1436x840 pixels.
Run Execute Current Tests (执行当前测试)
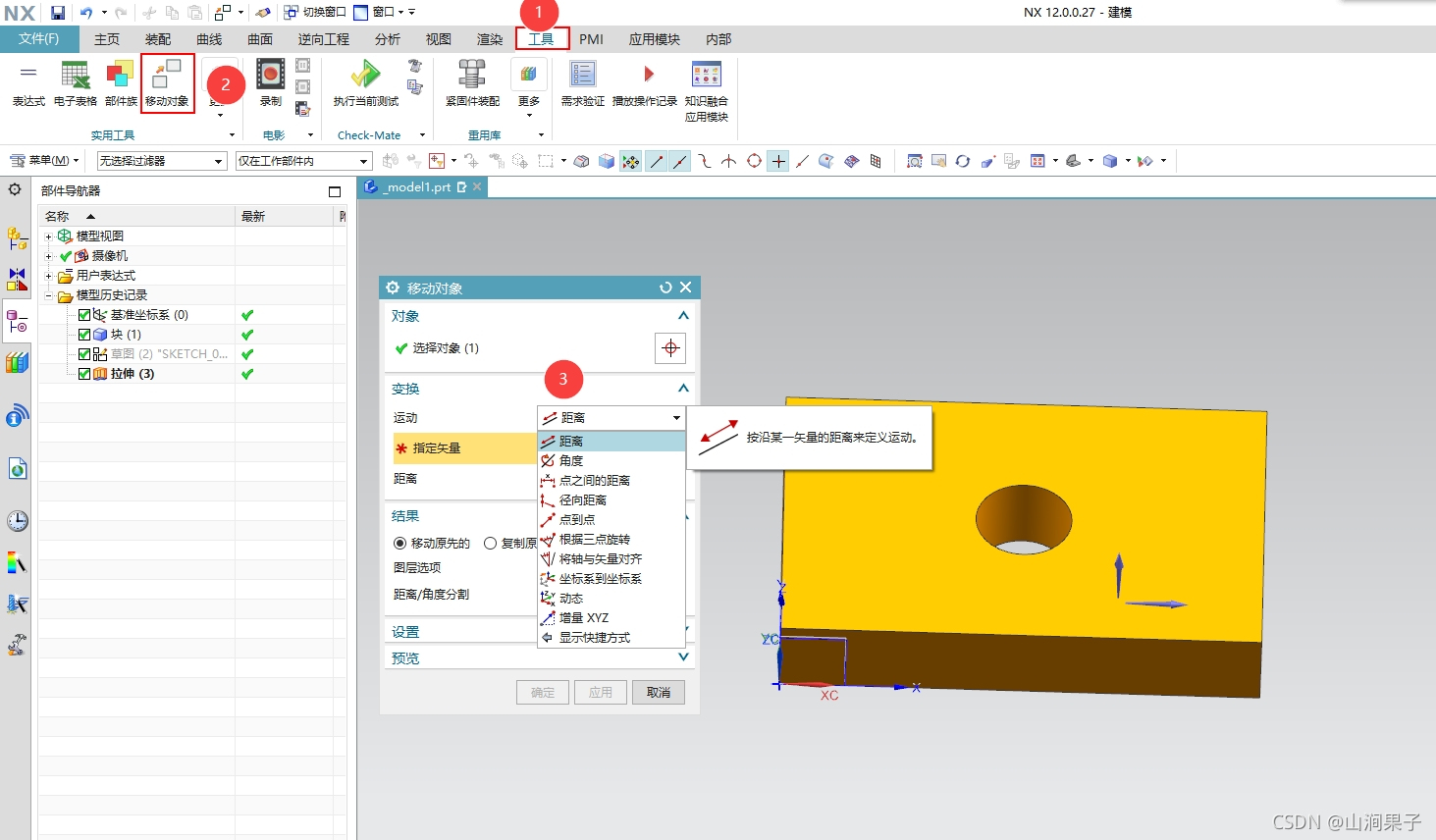[366, 83]
